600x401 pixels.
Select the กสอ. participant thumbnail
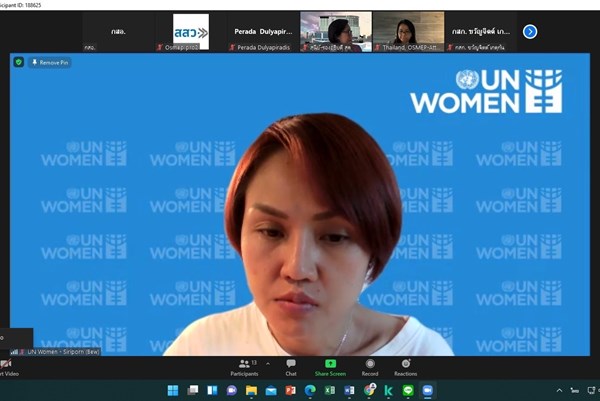(x=118, y=32)
